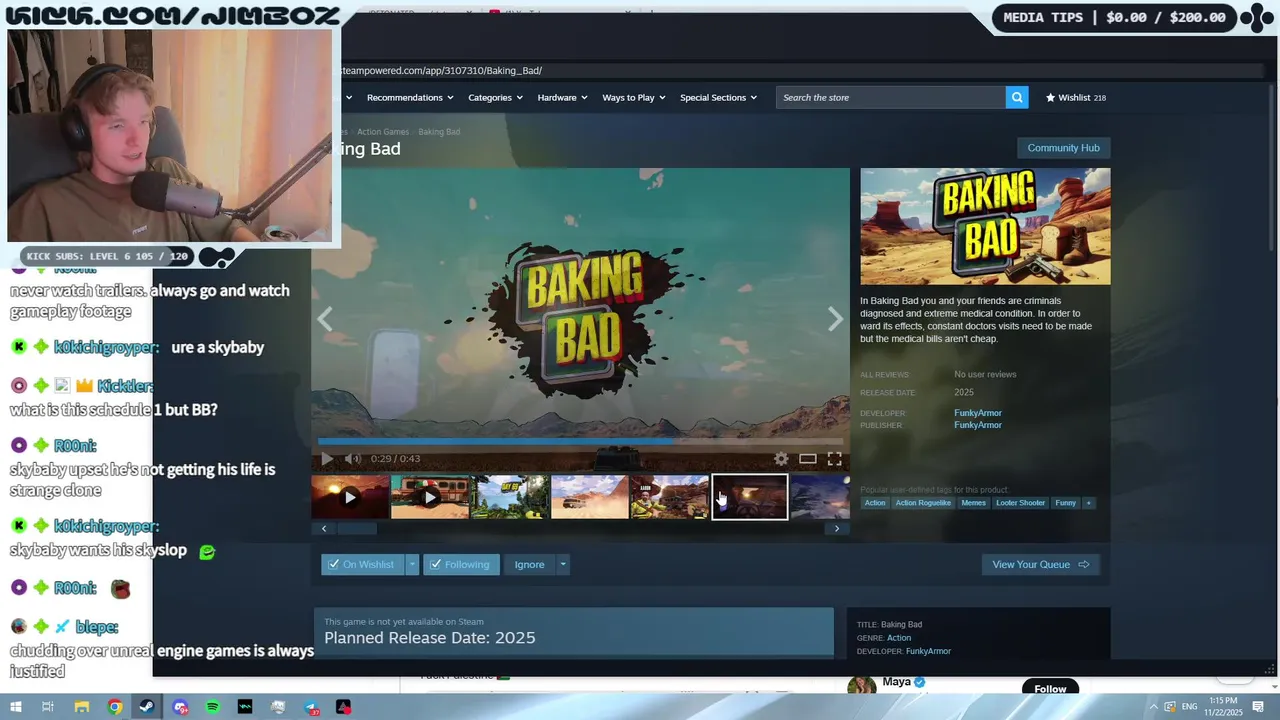The image size is (1280, 720).
Task: Open the Windows notification center icon
Action: (1258, 707)
